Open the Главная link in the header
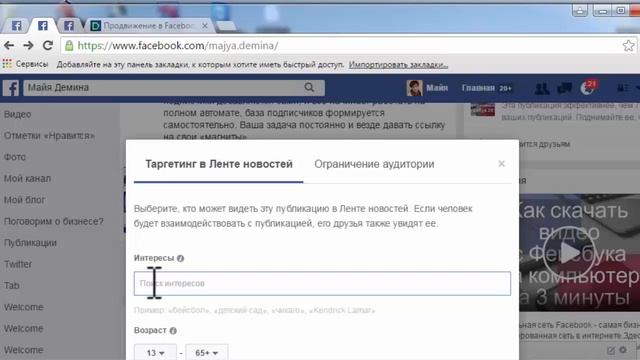Screen dimensions: 640x360 (x=478, y=88)
